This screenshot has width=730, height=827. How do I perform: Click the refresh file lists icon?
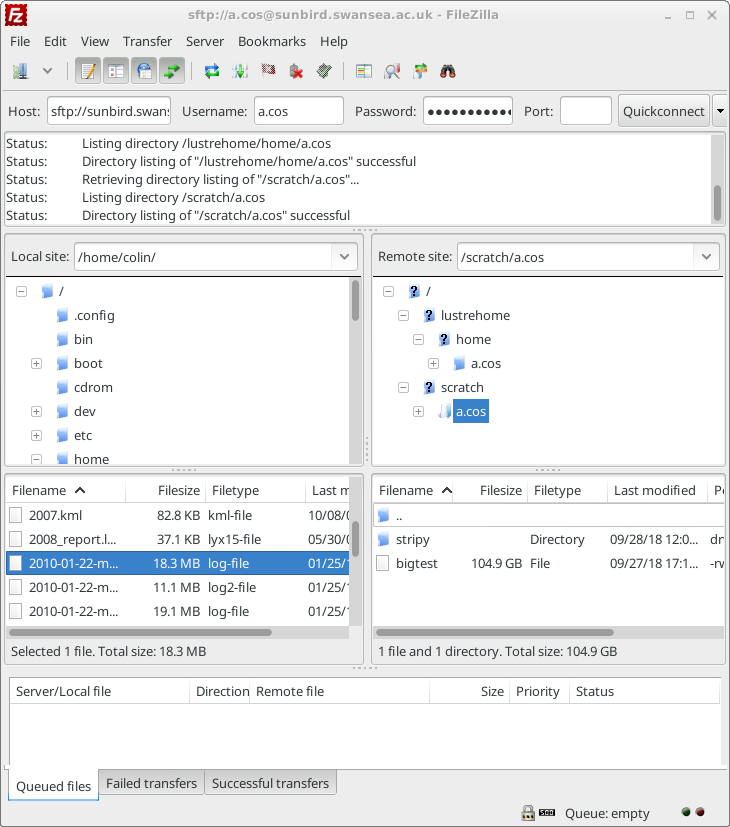click(x=212, y=71)
